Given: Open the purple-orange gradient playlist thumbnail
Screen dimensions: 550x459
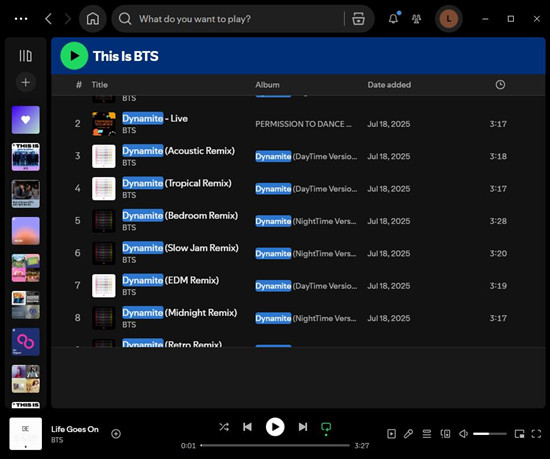Looking at the screenshot, I should [x=26, y=231].
